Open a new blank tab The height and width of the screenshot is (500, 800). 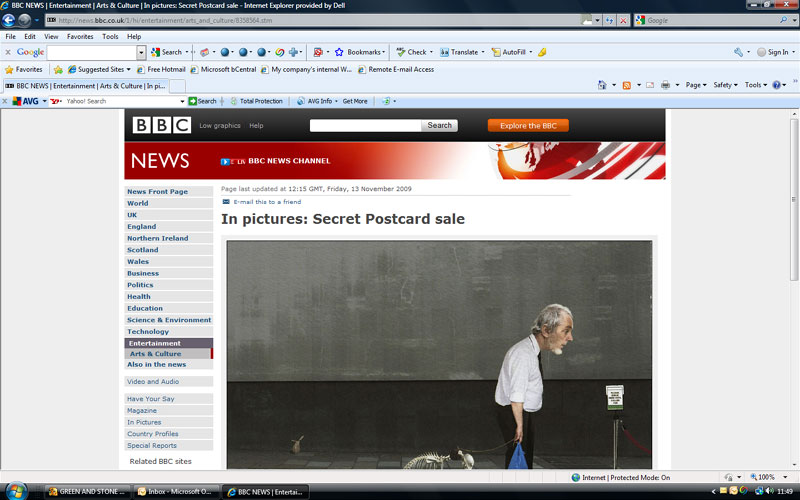coord(177,86)
